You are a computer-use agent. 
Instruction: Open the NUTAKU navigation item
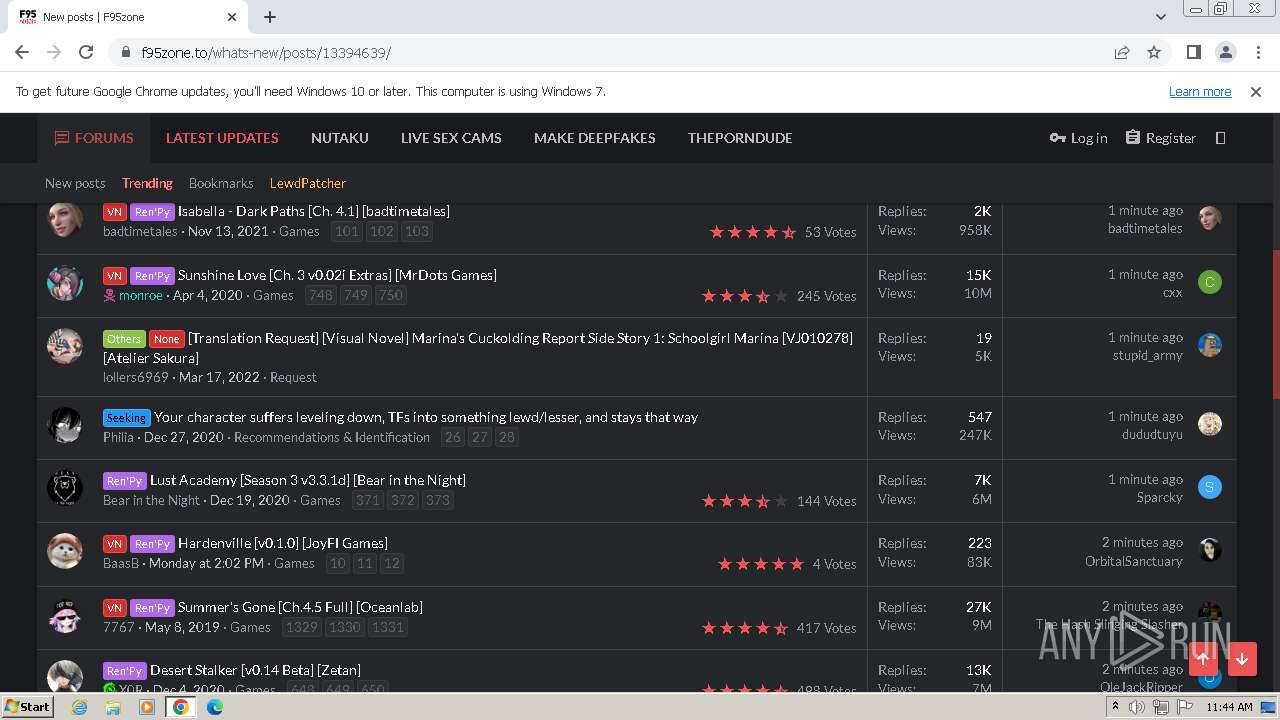click(340, 138)
